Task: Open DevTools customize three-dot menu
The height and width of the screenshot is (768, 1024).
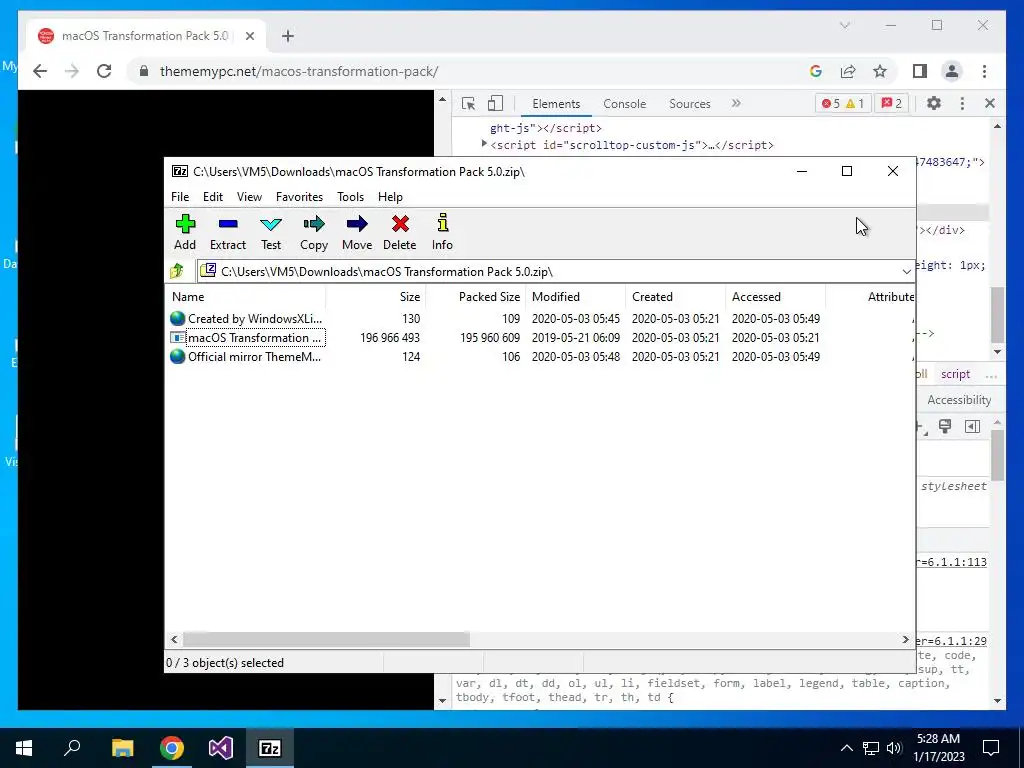Action: pos(962,103)
